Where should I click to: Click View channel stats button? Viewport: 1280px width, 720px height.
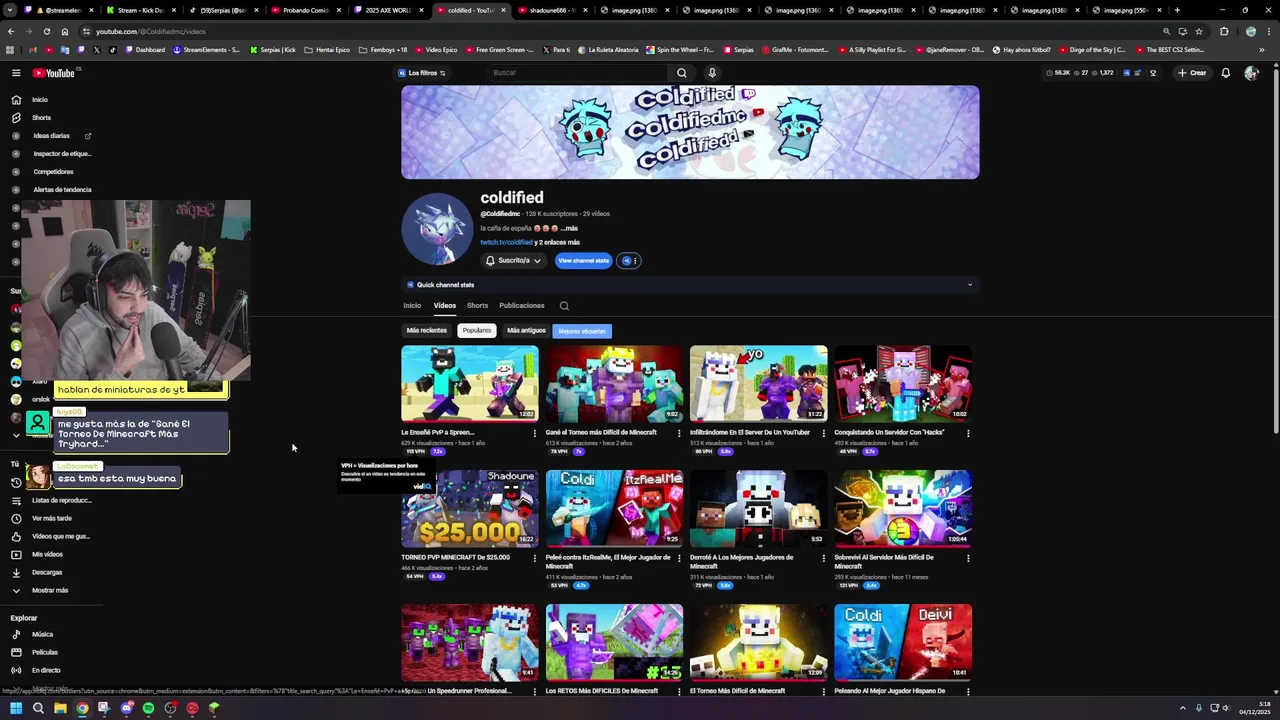click(583, 261)
